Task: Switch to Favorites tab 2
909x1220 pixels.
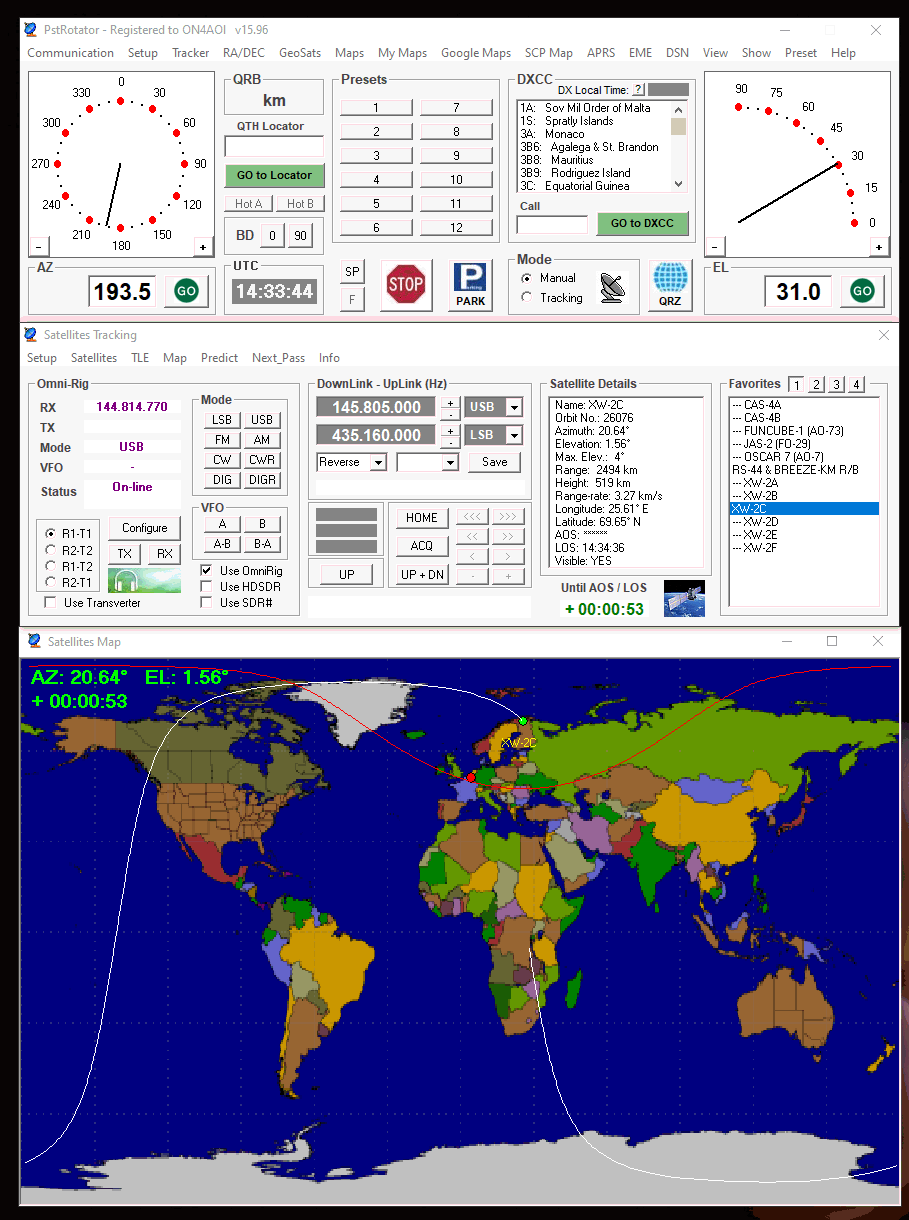Action: (x=816, y=384)
